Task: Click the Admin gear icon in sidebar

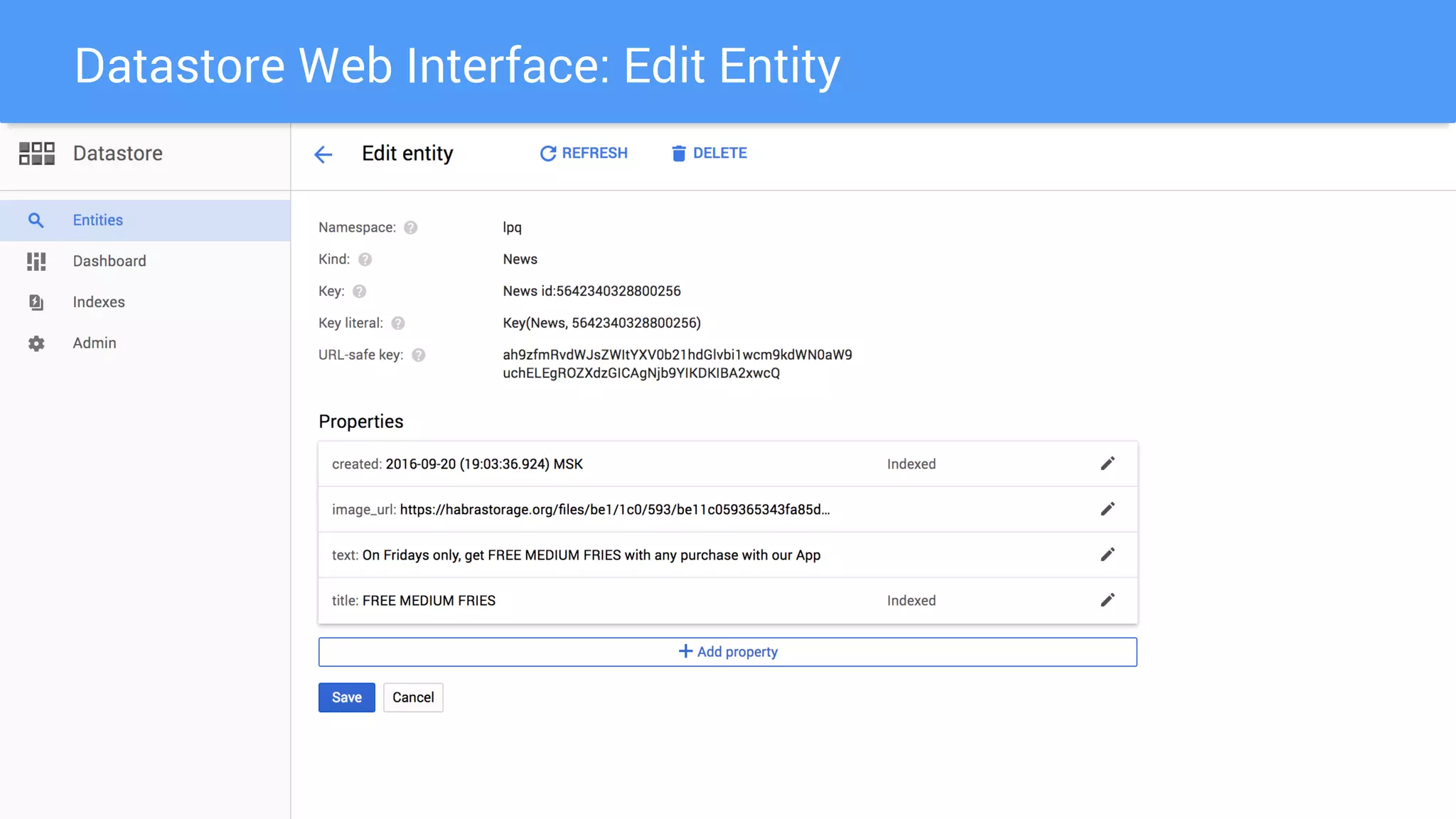Action: (36, 343)
